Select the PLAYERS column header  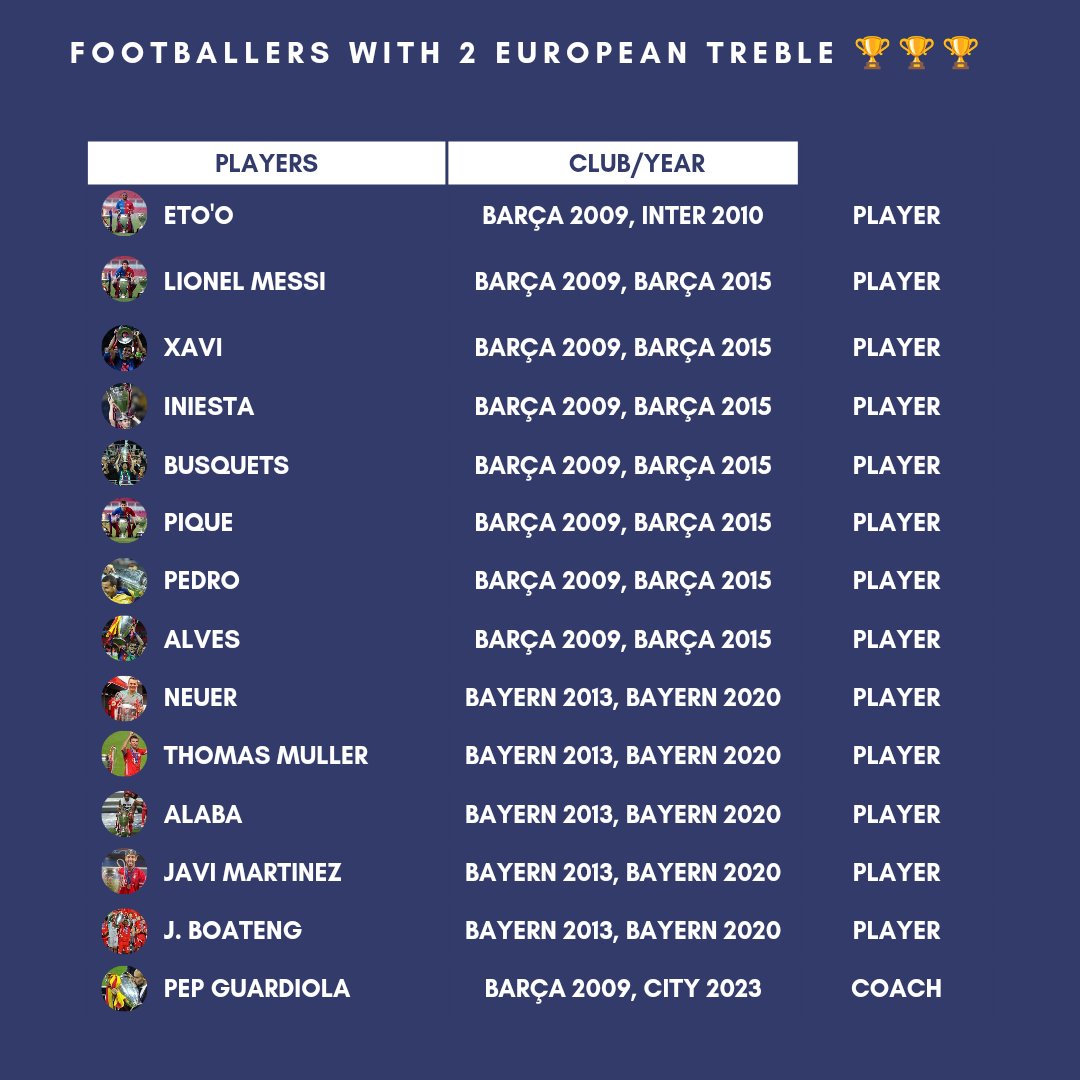tap(267, 163)
